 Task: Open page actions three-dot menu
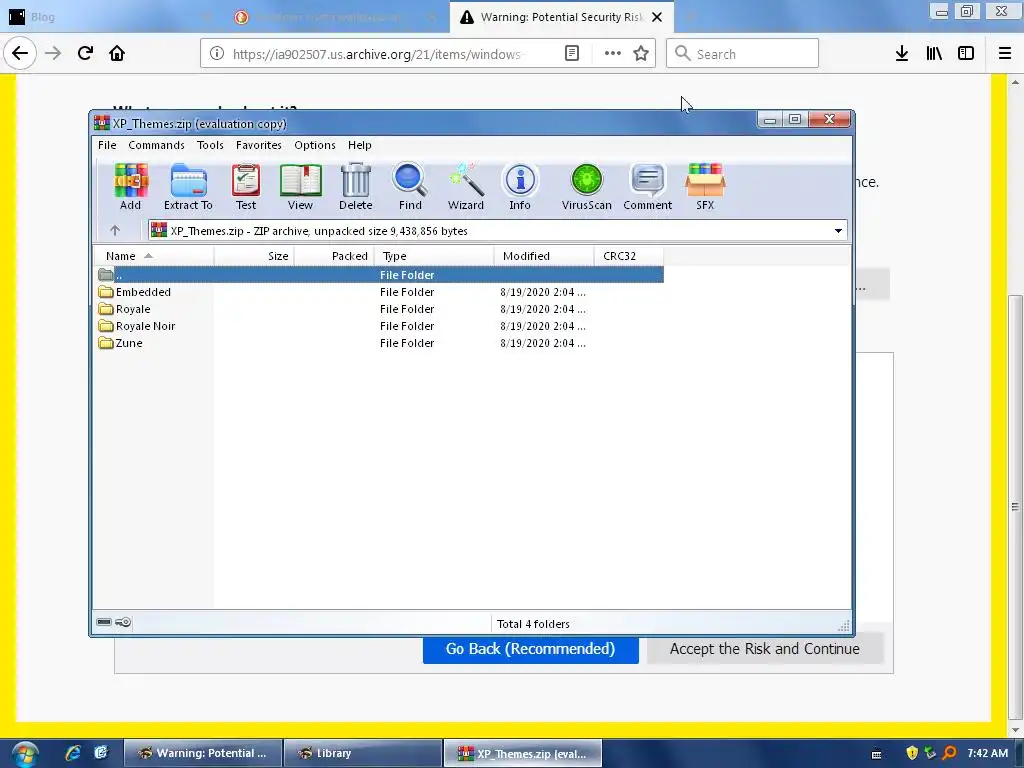tap(613, 54)
